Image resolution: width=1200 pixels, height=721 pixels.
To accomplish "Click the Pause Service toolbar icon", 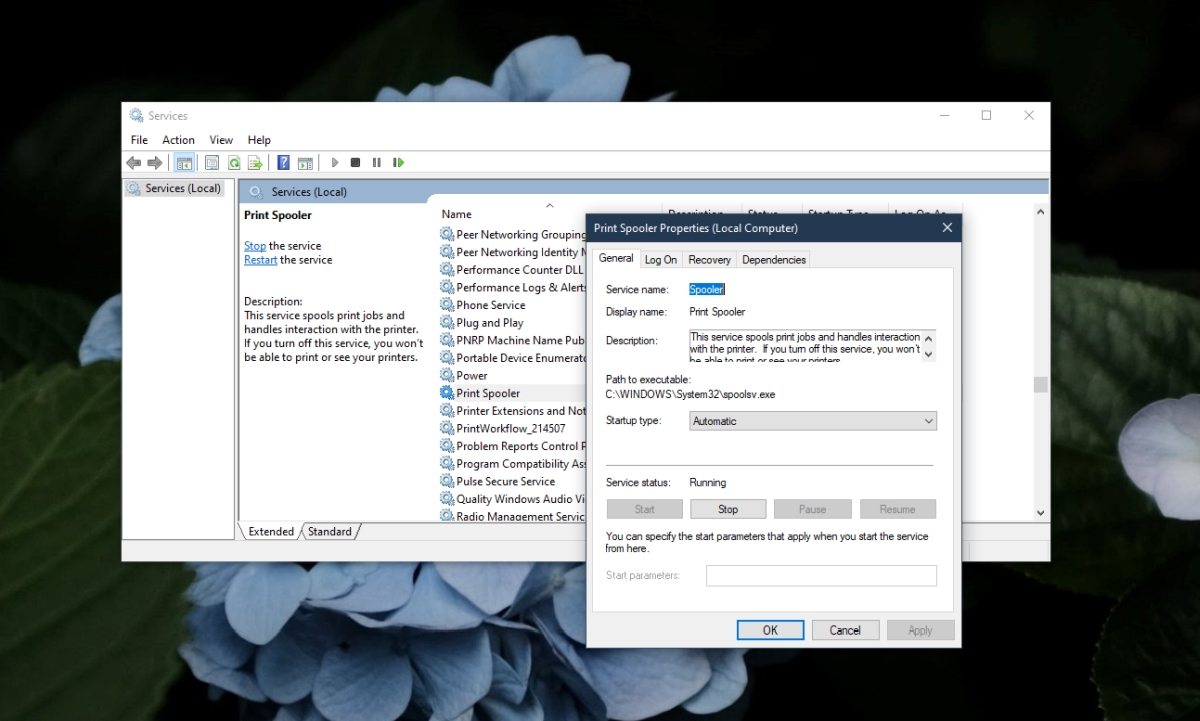I will click(x=377, y=162).
